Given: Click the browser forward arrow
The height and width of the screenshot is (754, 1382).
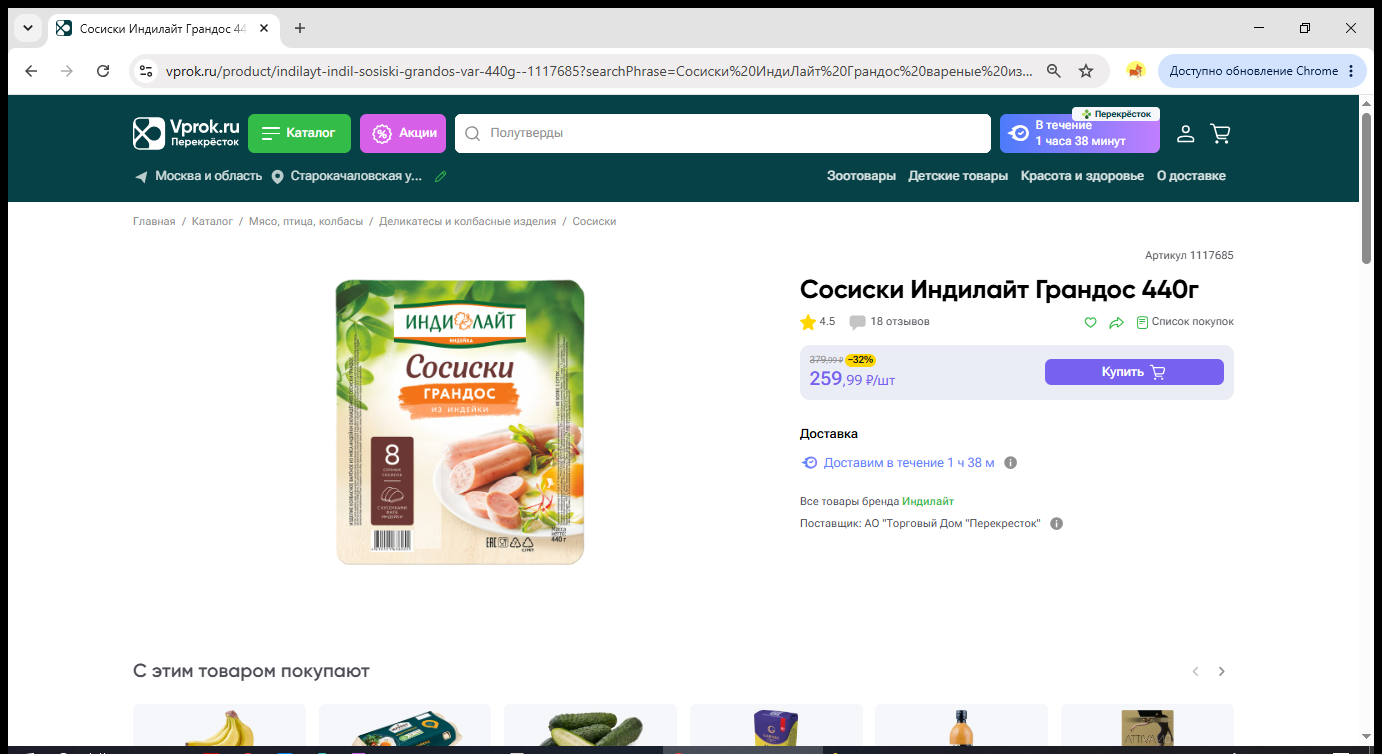Looking at the screenshot, I should (67, 71).
